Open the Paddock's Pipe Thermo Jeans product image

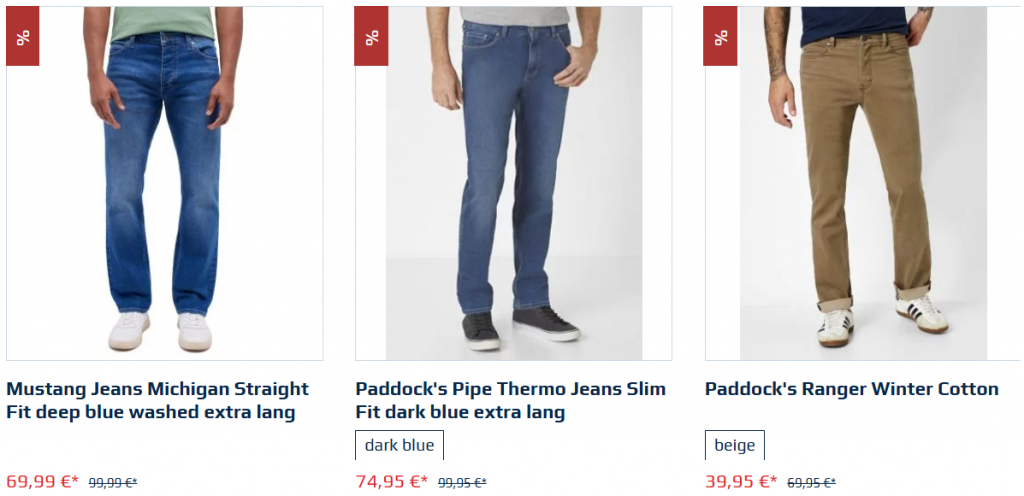point(513,183)
